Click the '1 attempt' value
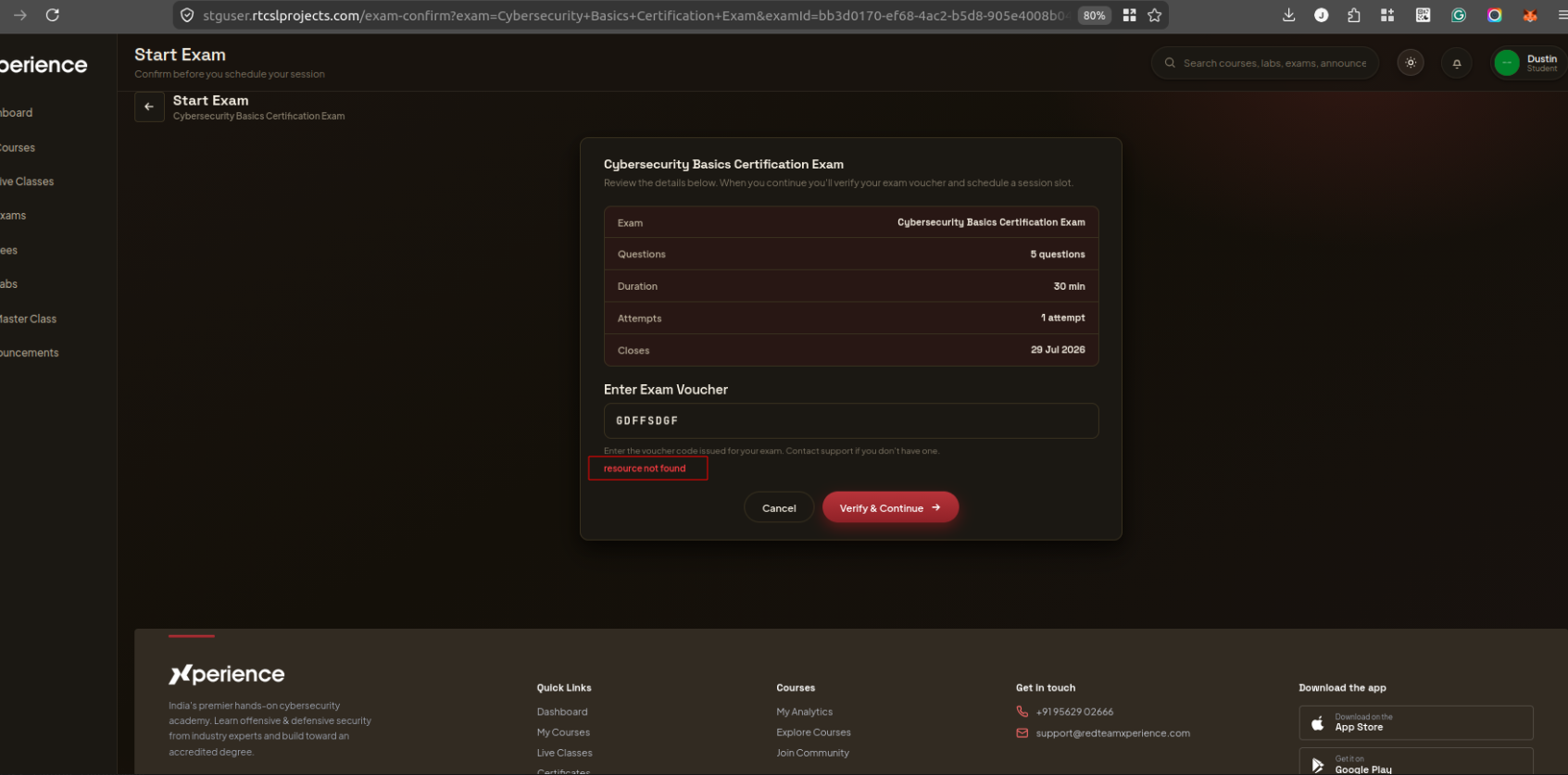Viewport: 1568px width, 775px height. point(1063,318)
